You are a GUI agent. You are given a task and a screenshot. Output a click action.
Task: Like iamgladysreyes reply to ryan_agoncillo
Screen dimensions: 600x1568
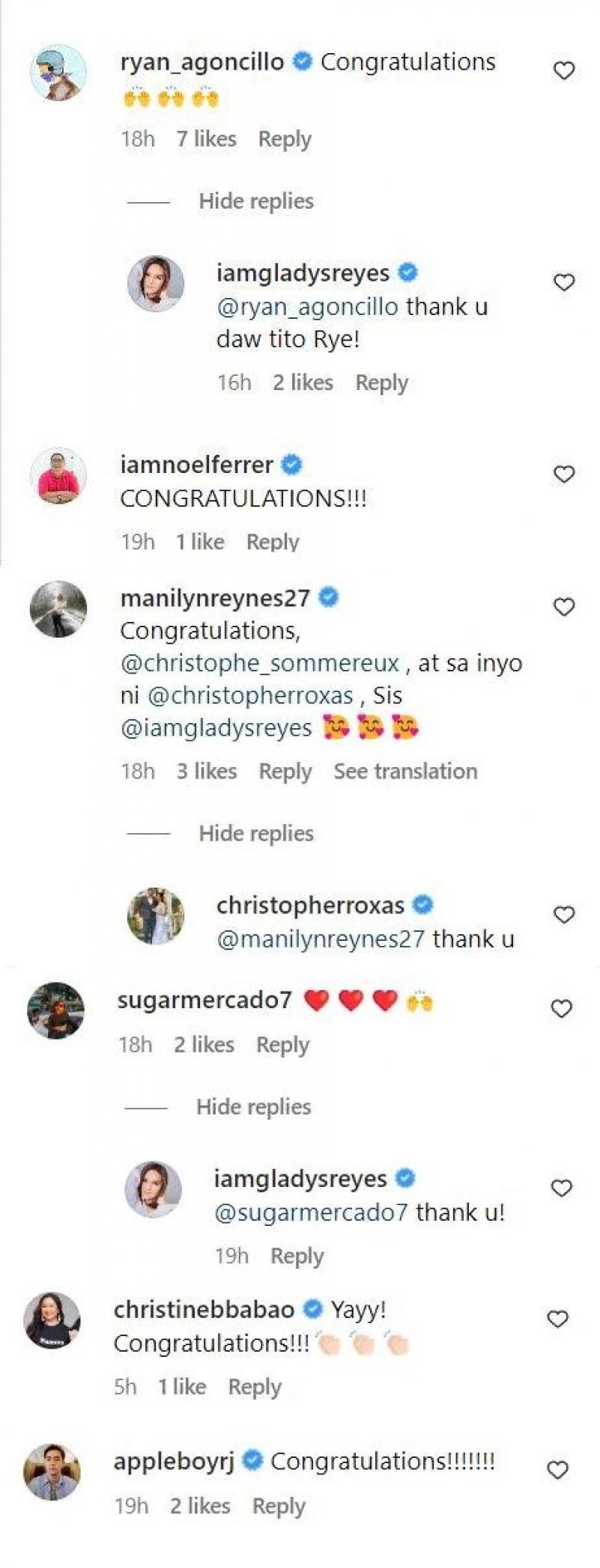563,282
